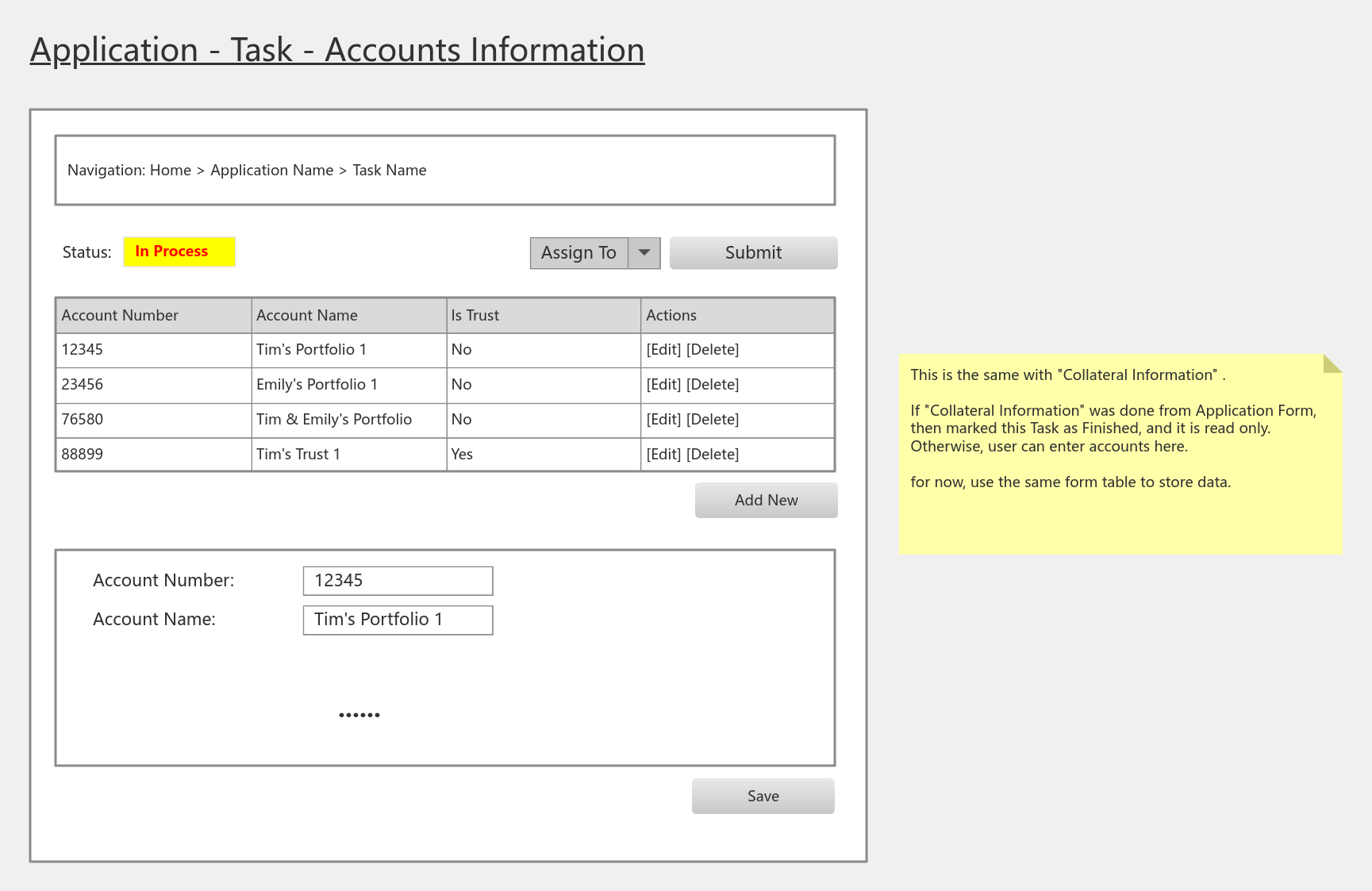Select the Is Trust column header

pyautogui.click(x=474, y=315)
